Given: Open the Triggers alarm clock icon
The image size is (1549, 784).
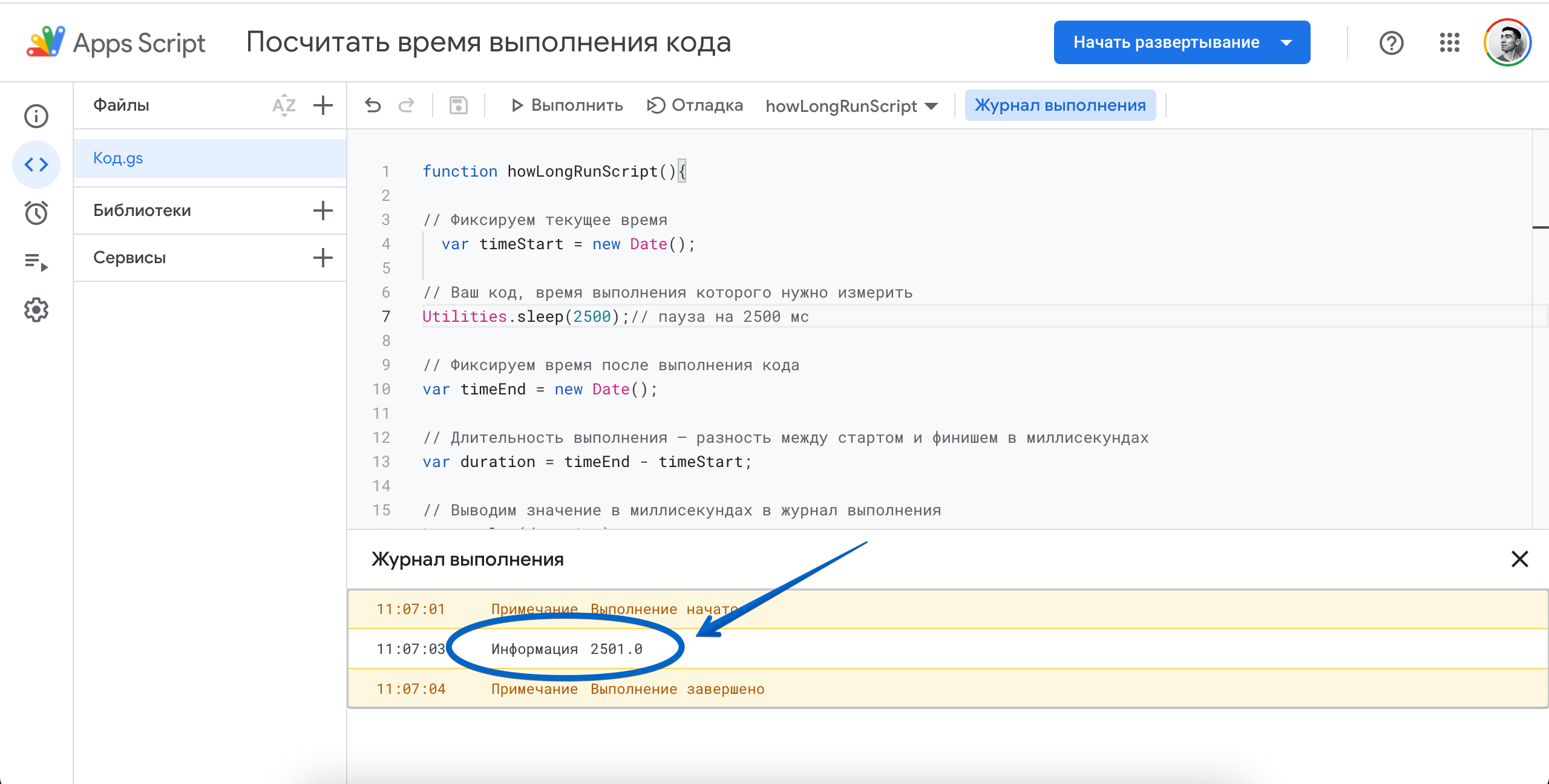Looking at the screenshot, I should 36,212.
